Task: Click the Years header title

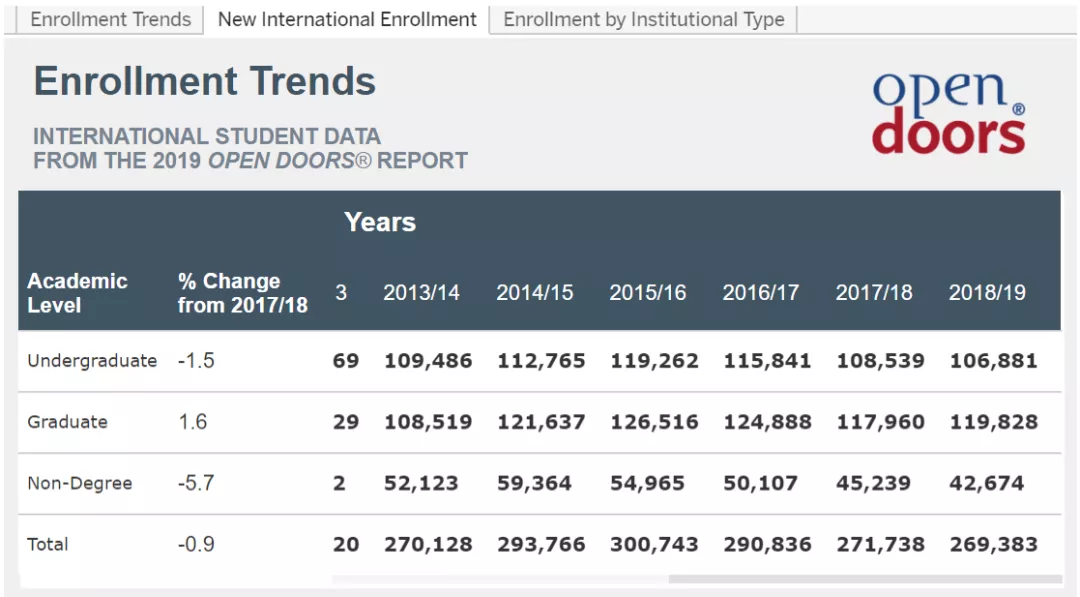Action: [380, 222]
